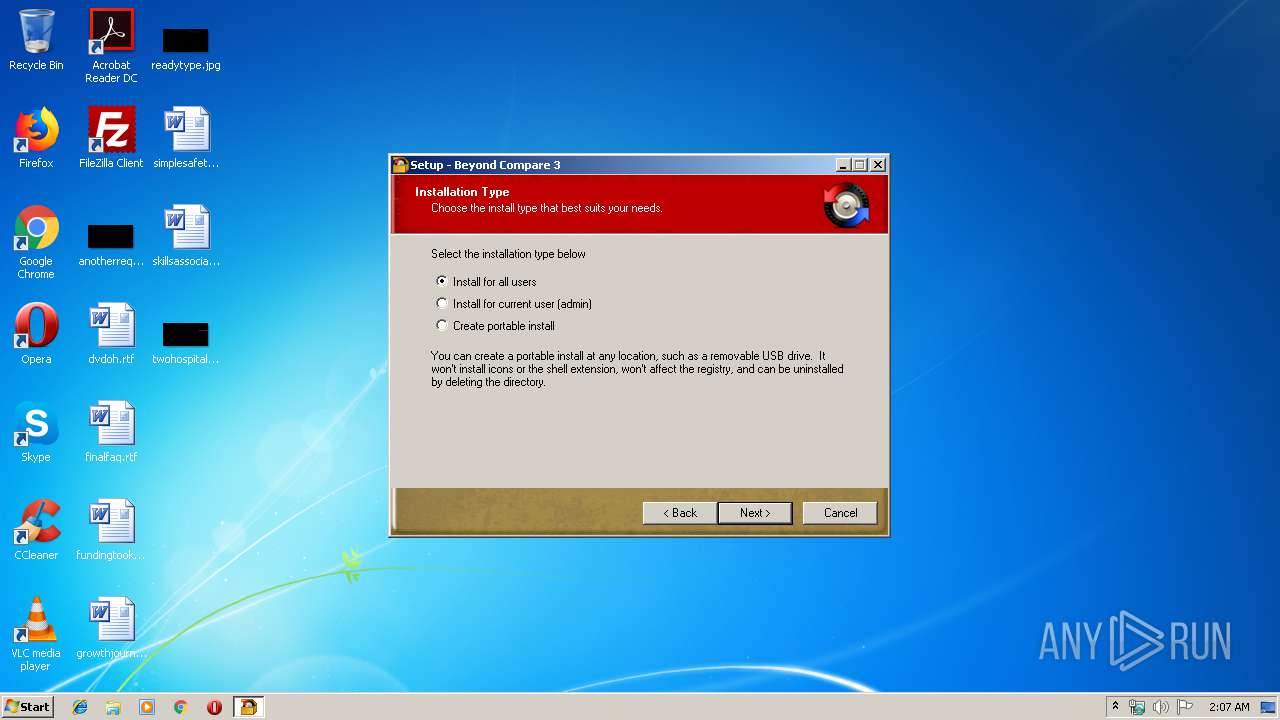1280x720 pixels.
Task: Click the Installation Type heading text
Action: pos(462,192)
